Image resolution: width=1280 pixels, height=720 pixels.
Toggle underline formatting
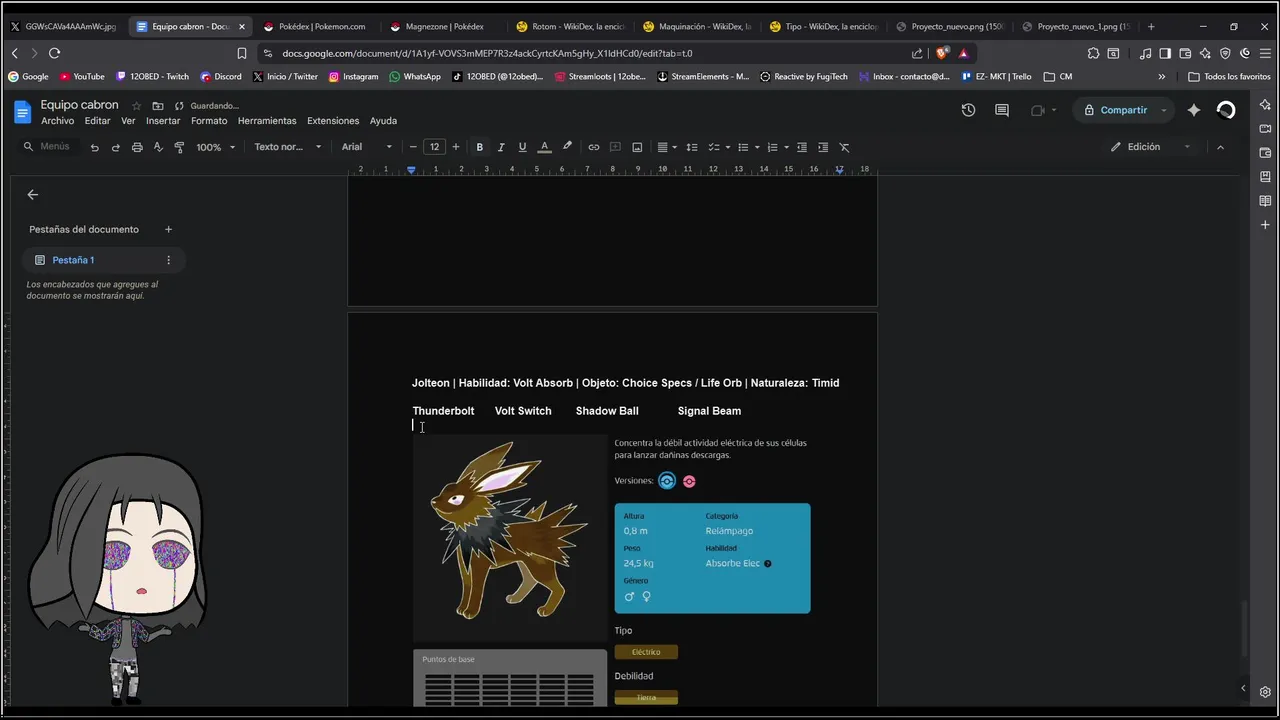click(x=522, y=147)
